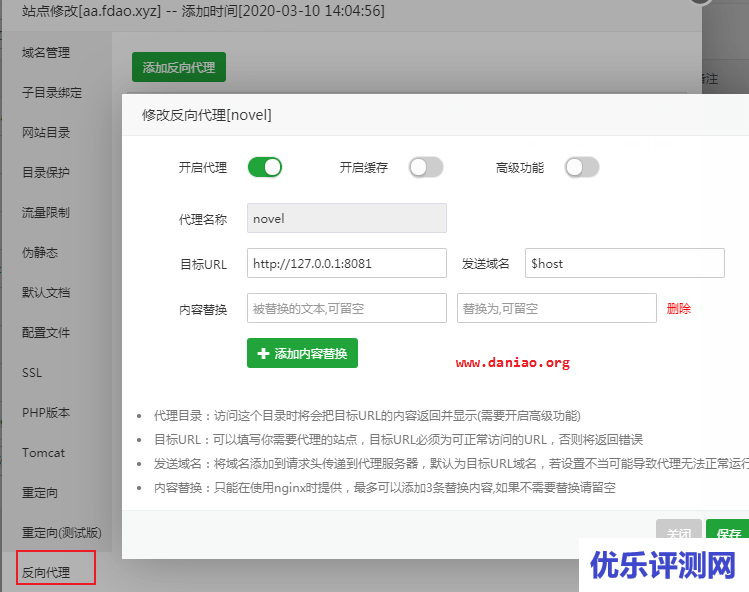Turn on the 高级功能 switch

[x=582, y=167]
